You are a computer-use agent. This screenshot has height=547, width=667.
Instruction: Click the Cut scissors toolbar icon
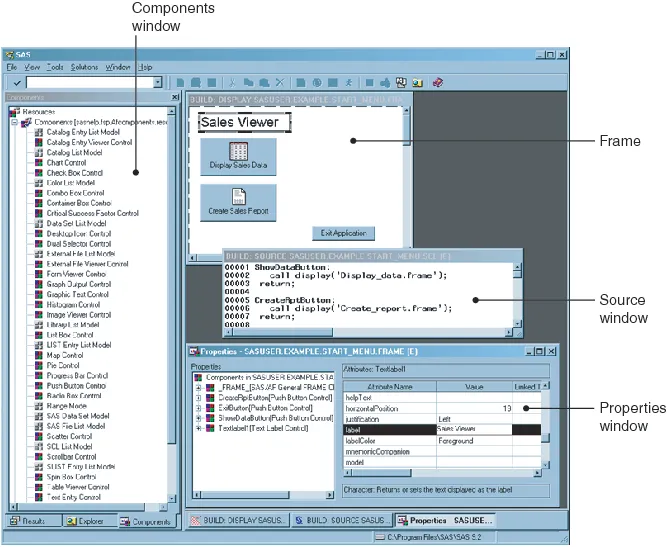(x=232, y=83)
